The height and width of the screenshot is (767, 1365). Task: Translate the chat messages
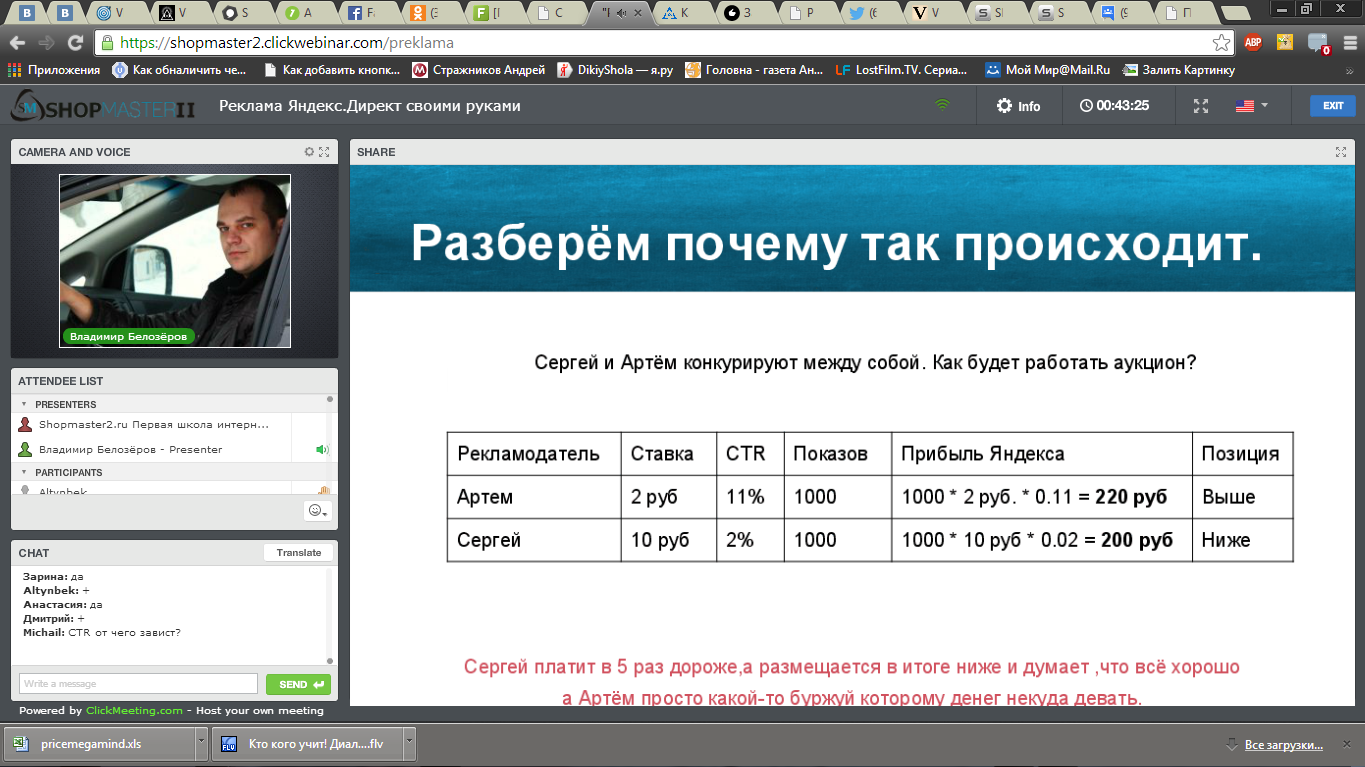[299, 553]
